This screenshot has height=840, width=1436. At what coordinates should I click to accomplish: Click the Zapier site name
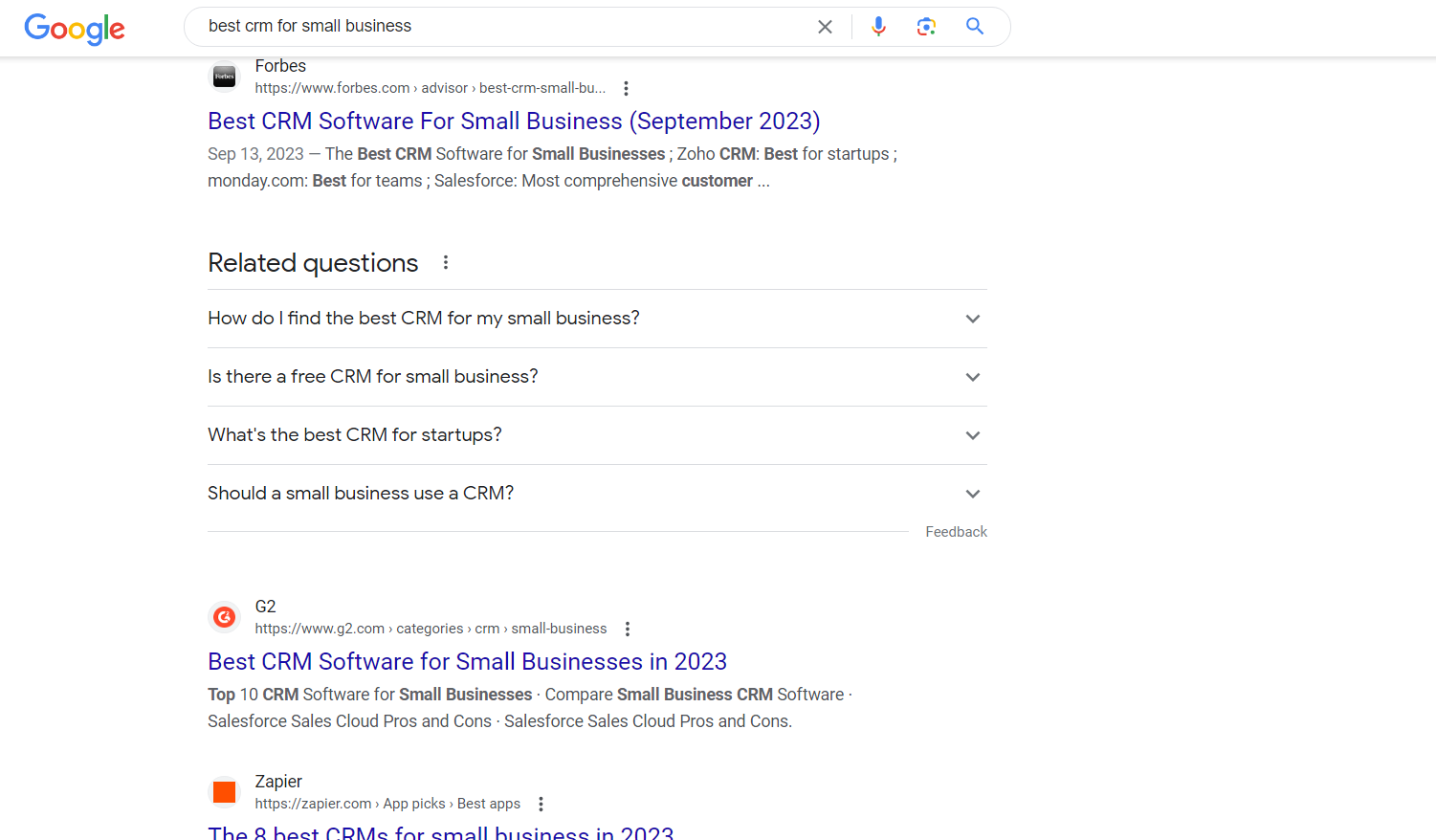pyautogui.click(x=278, y=782)
